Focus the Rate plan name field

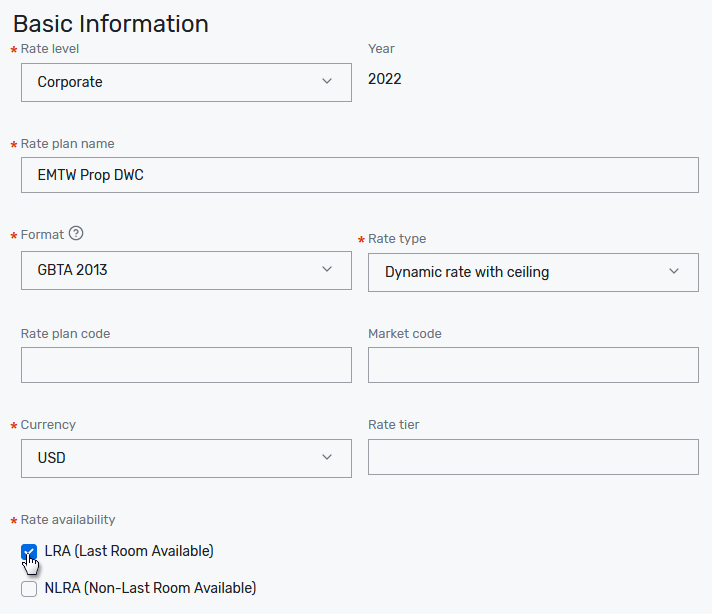[x=359, y=175]
